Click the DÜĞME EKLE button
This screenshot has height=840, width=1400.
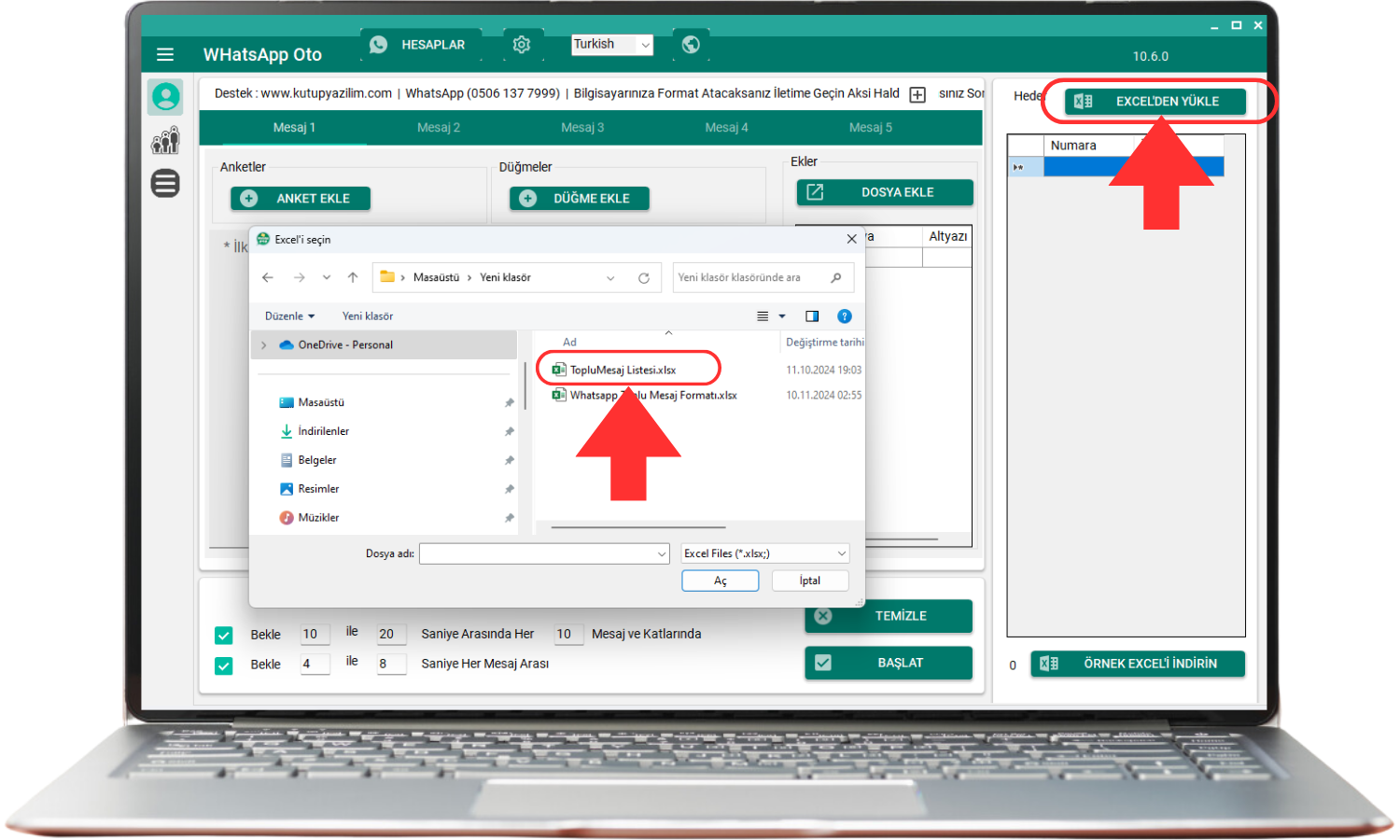point(580,198)
